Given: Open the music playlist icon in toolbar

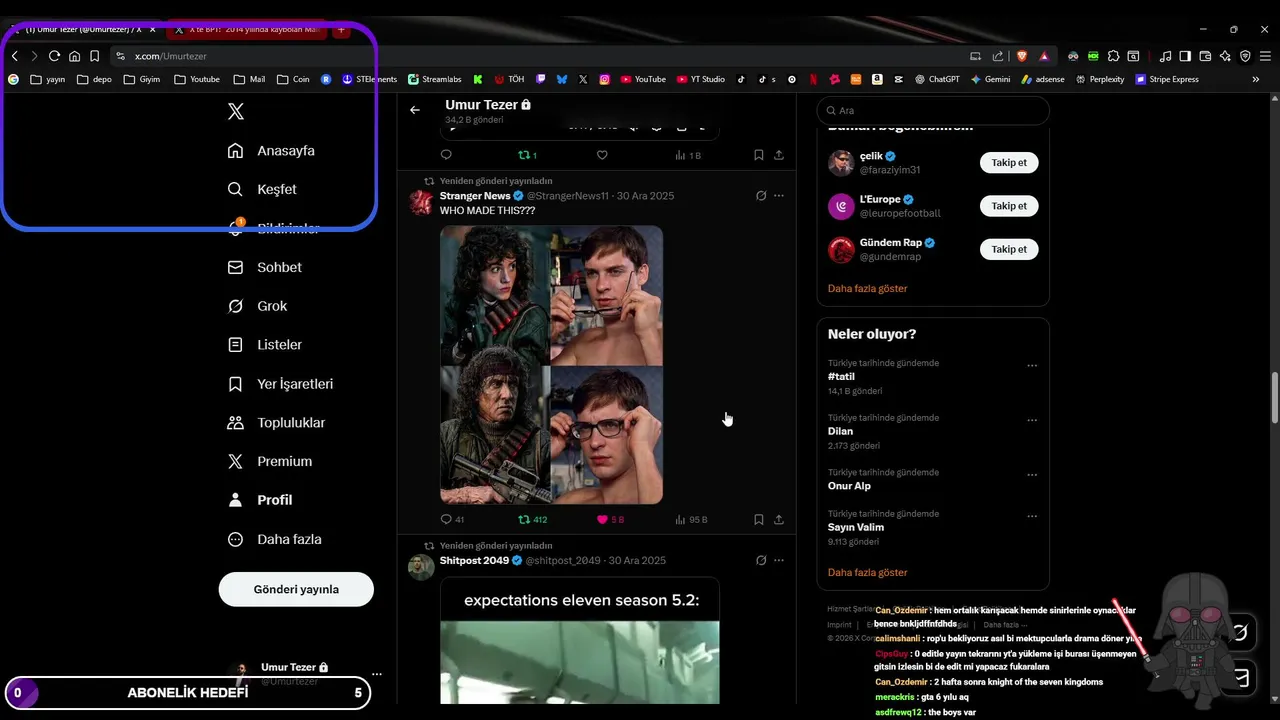Looking at the screenshot, I should (1165, 56).
